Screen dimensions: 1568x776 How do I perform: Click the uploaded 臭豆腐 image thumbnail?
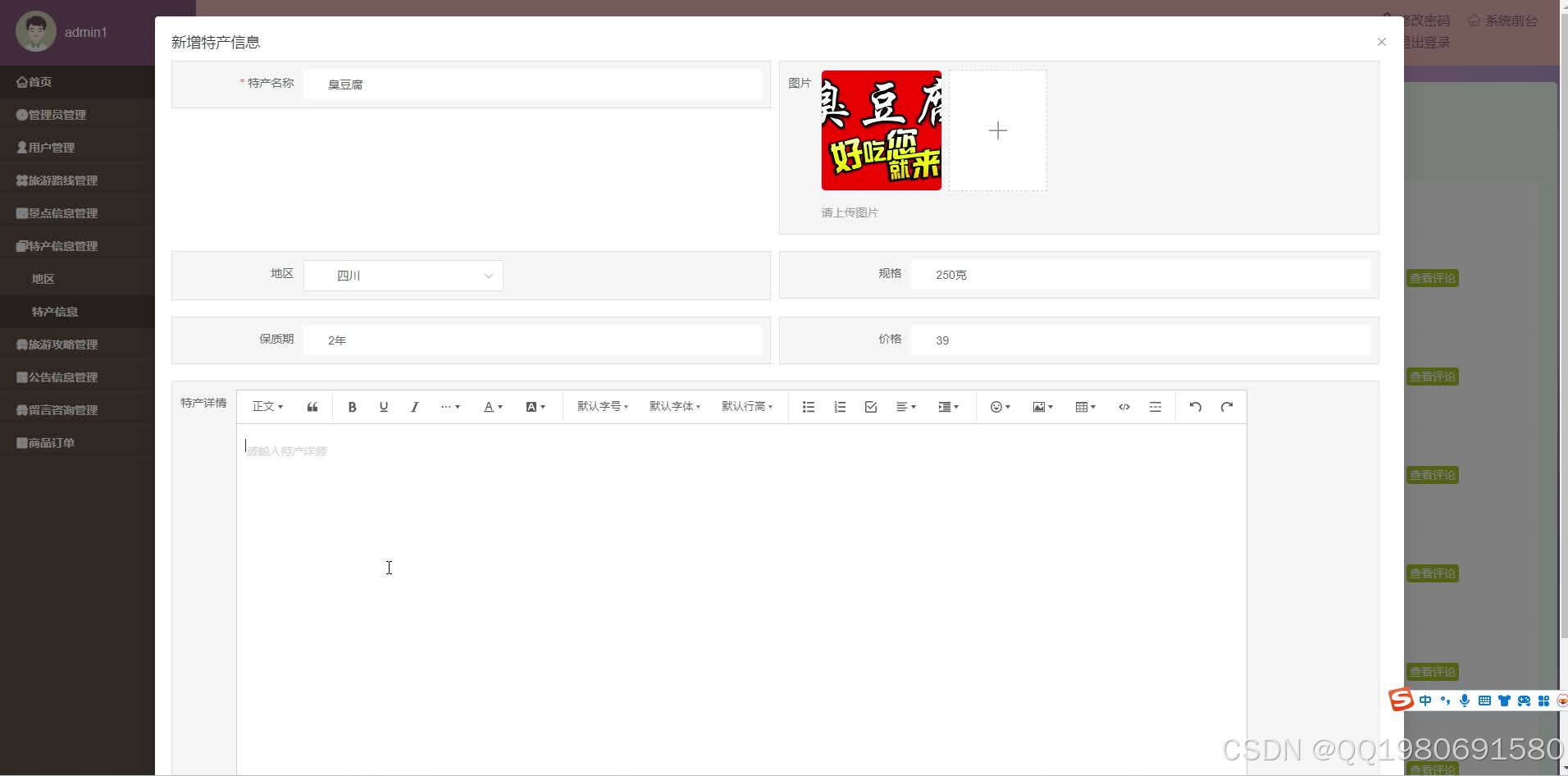[x=882, y=130]
